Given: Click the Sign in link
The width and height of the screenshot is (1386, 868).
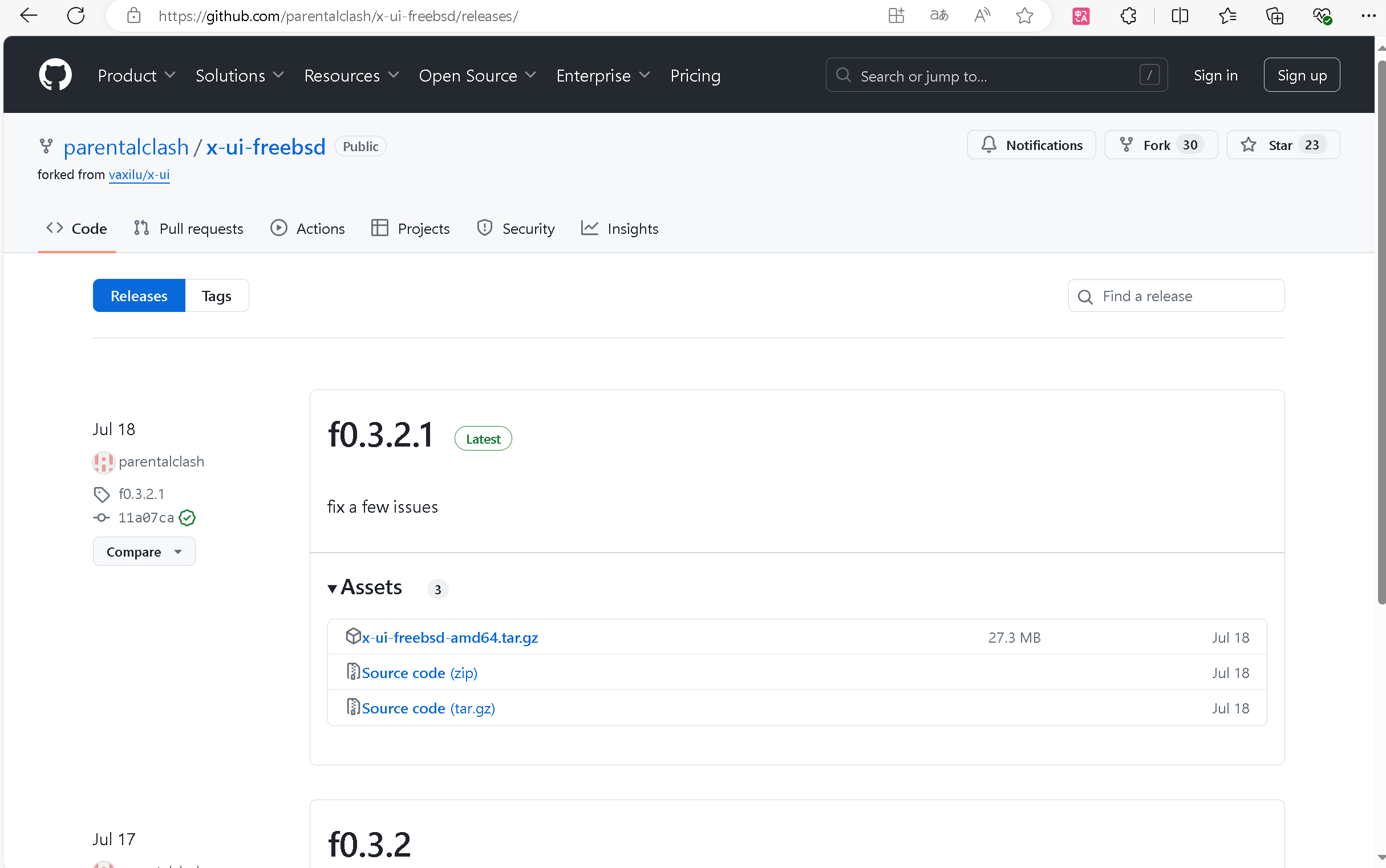Looking at the screenshot, I should [x=1215, y=75].
